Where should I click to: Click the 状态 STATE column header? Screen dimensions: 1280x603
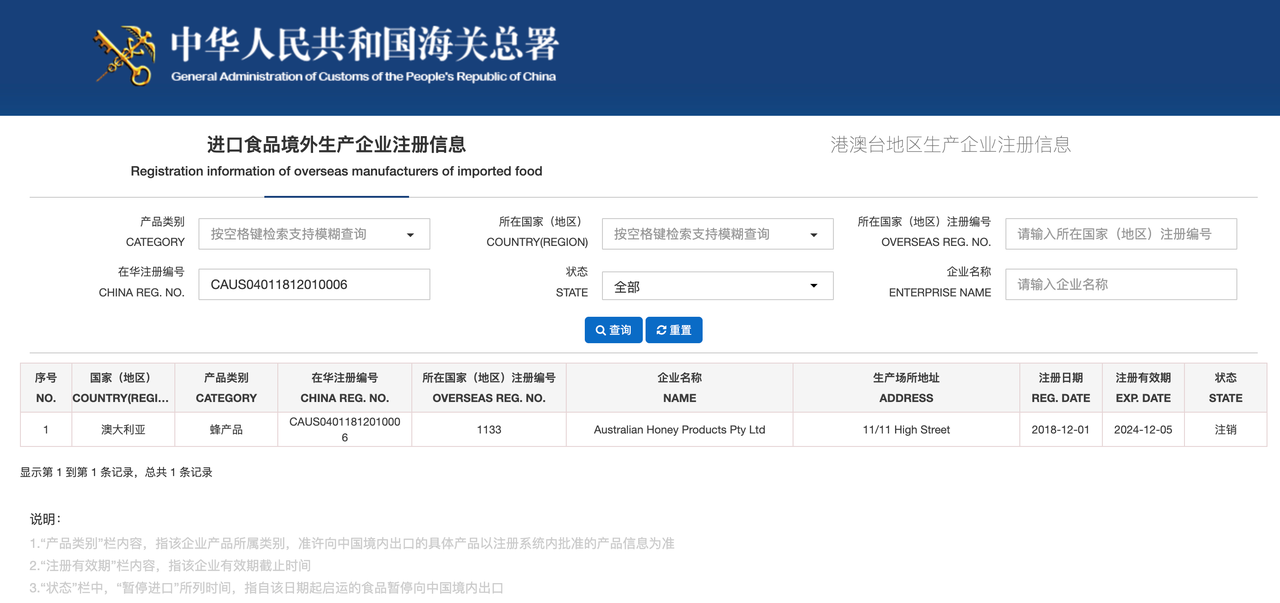[x=1226, y=388]
